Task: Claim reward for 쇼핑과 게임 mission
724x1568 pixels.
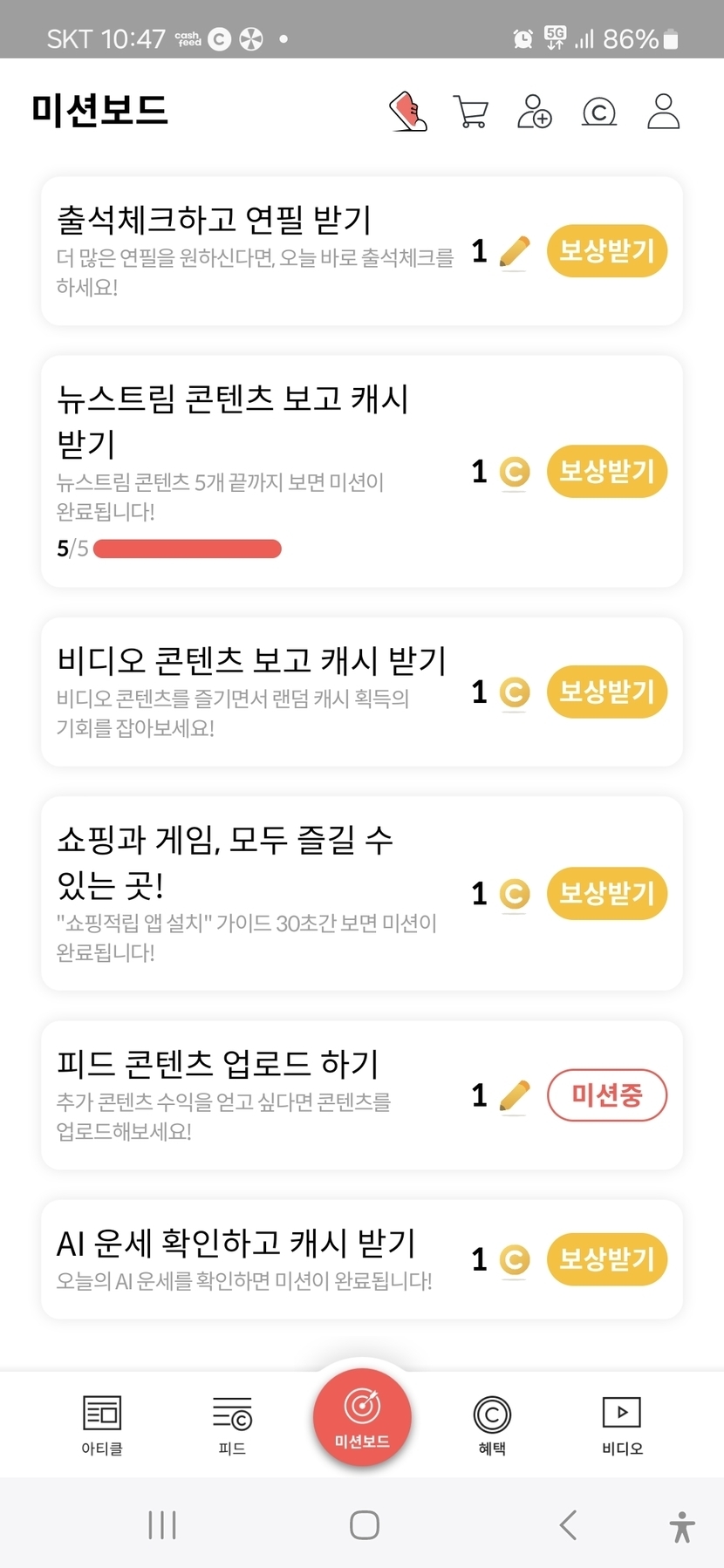Action: pos(606,894)
